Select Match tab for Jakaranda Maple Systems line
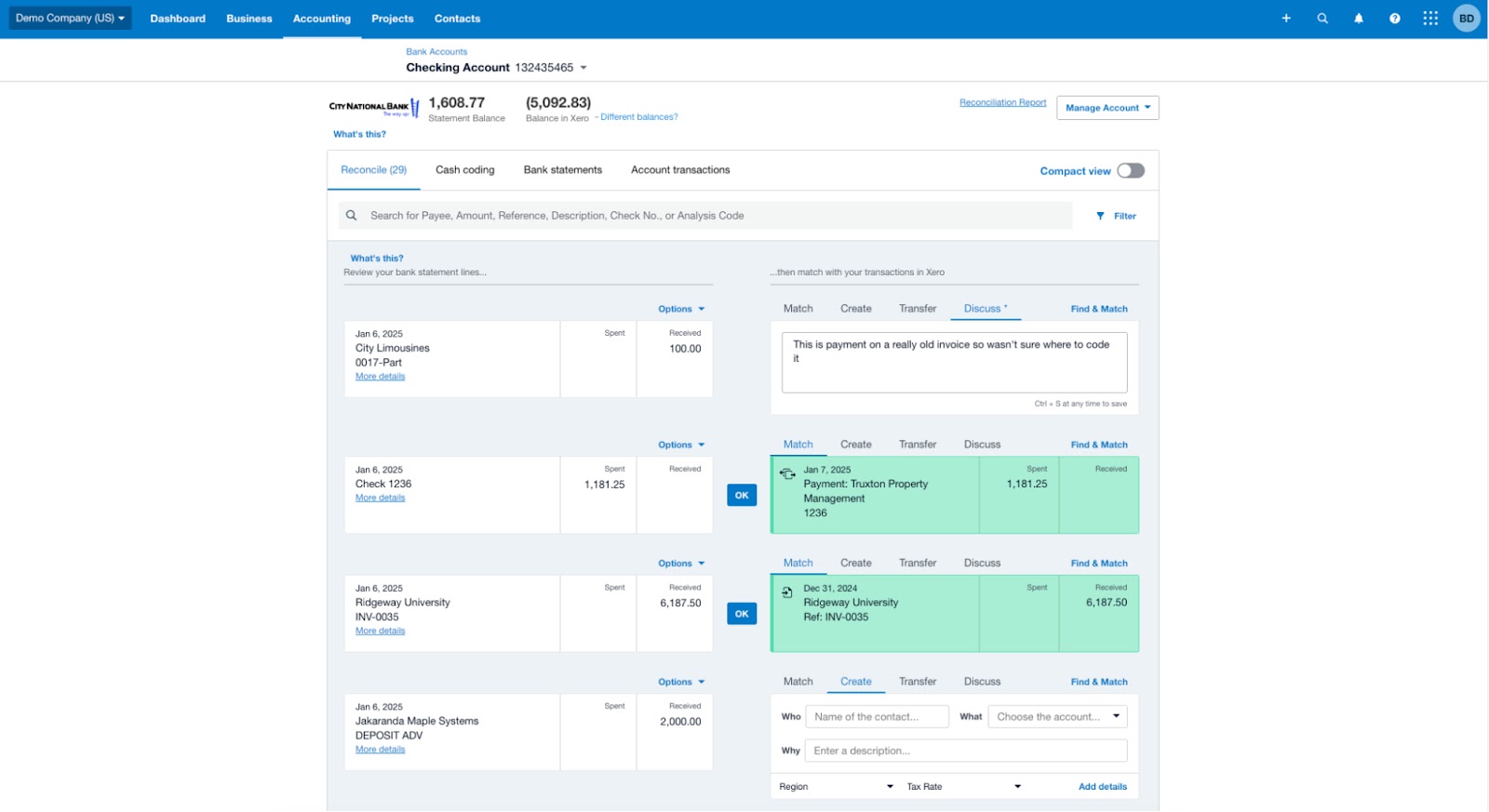This screenshot has height=812, width=1489. click(x=798, y=682)
